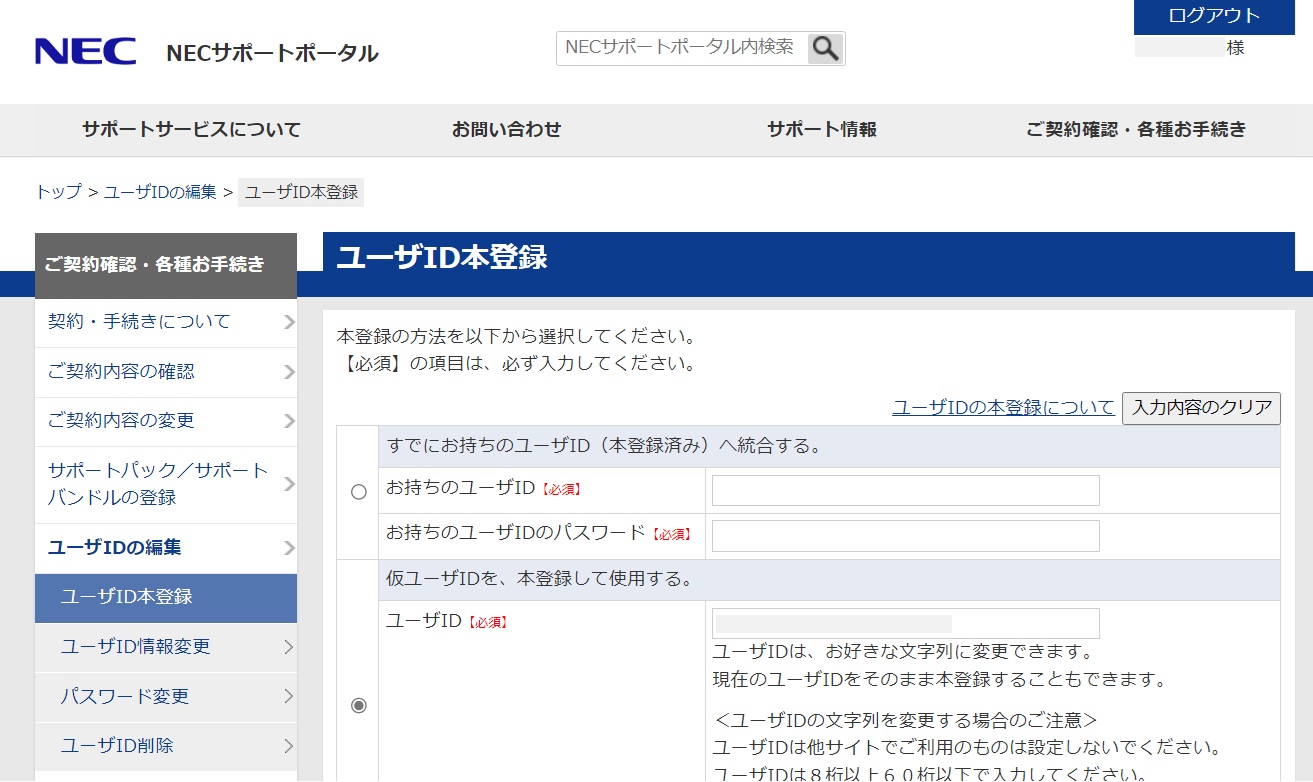Open the お問い合わせ navigation menu
Image resolution: width=1313 pixels, height=782 pixels.
tap(506, 130)
